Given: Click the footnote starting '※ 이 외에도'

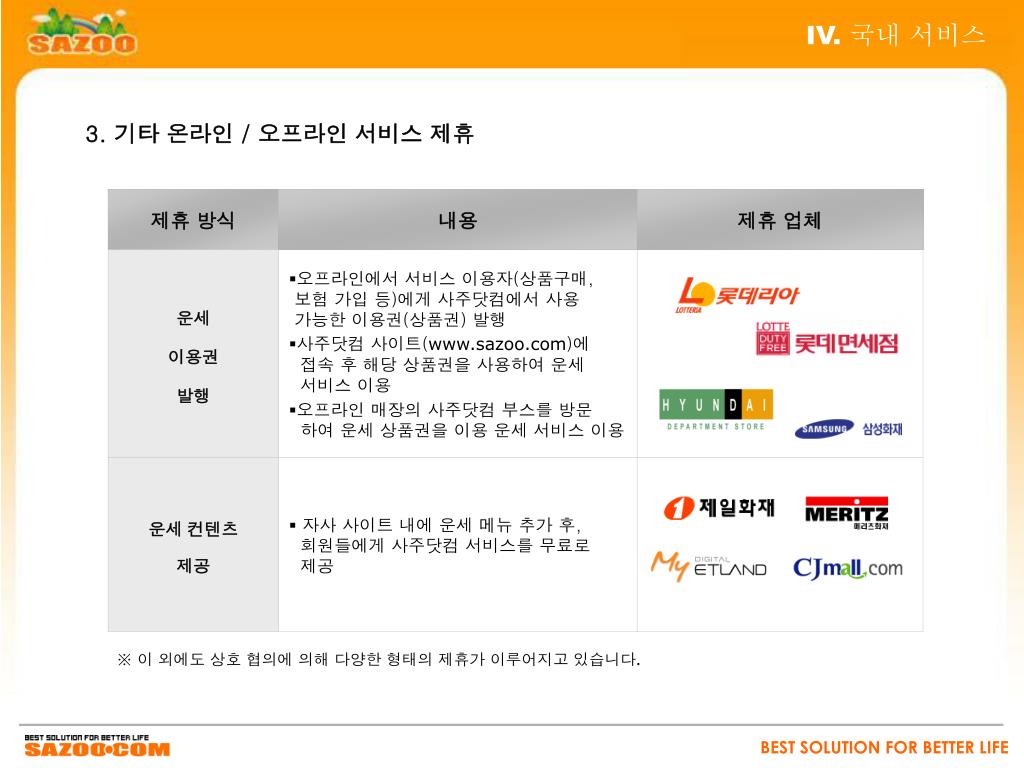Looking at the screenshot, I should pos(379,660).
